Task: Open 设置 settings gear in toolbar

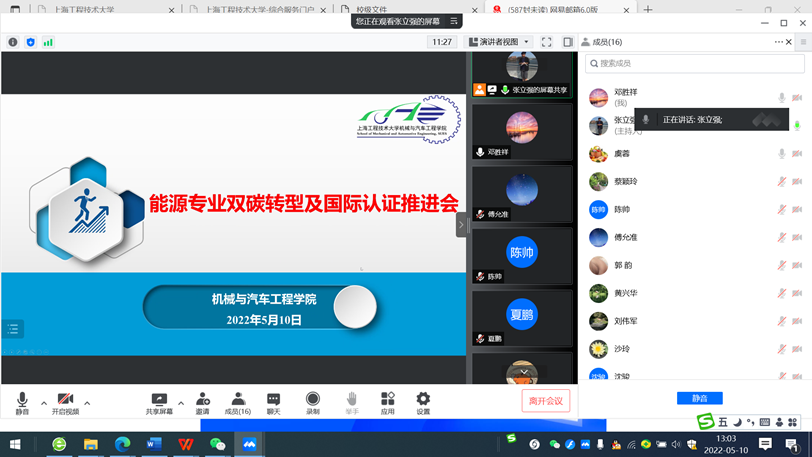Action: click(423, 402)
